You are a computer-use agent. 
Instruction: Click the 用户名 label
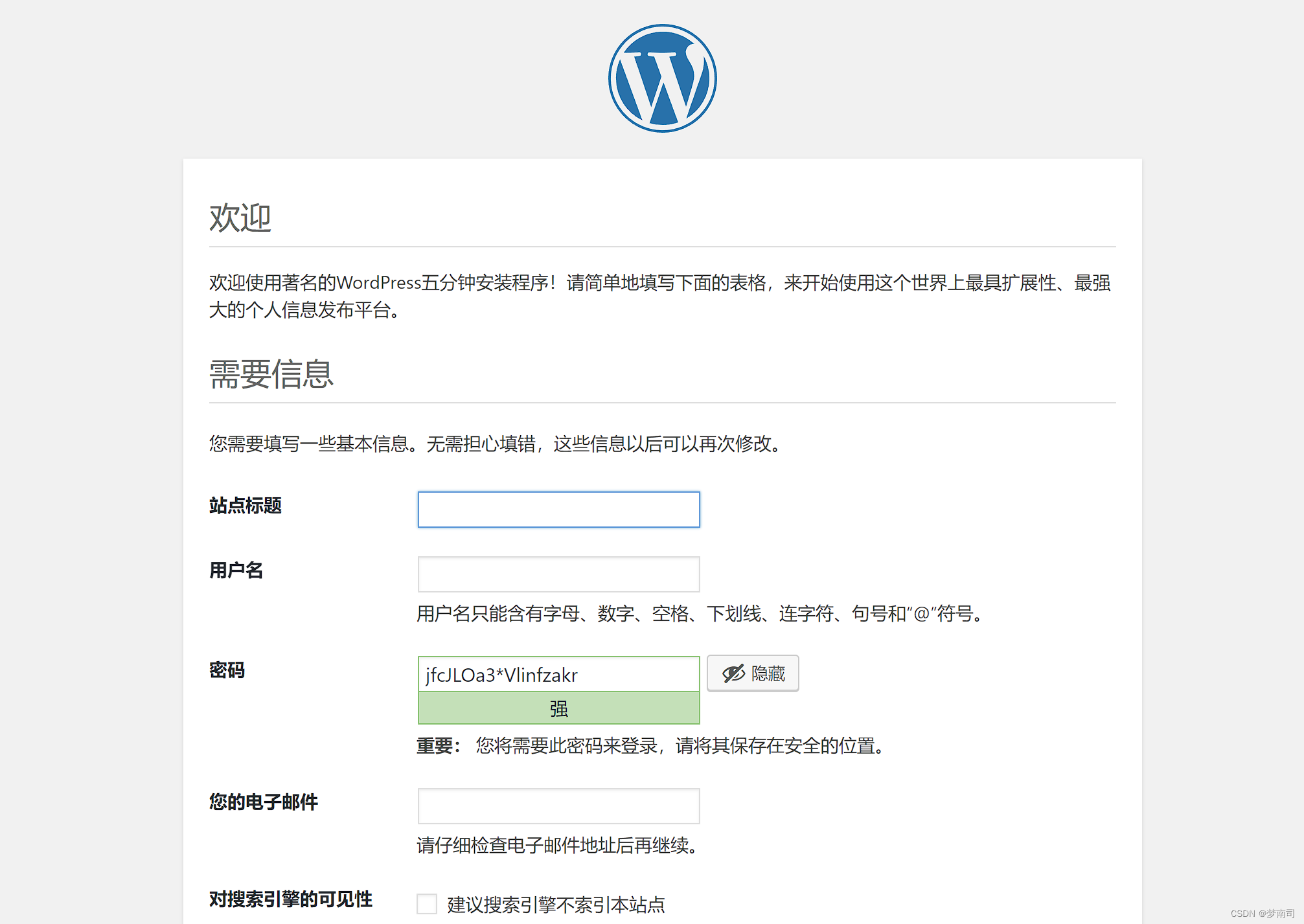tap(236, 570)
